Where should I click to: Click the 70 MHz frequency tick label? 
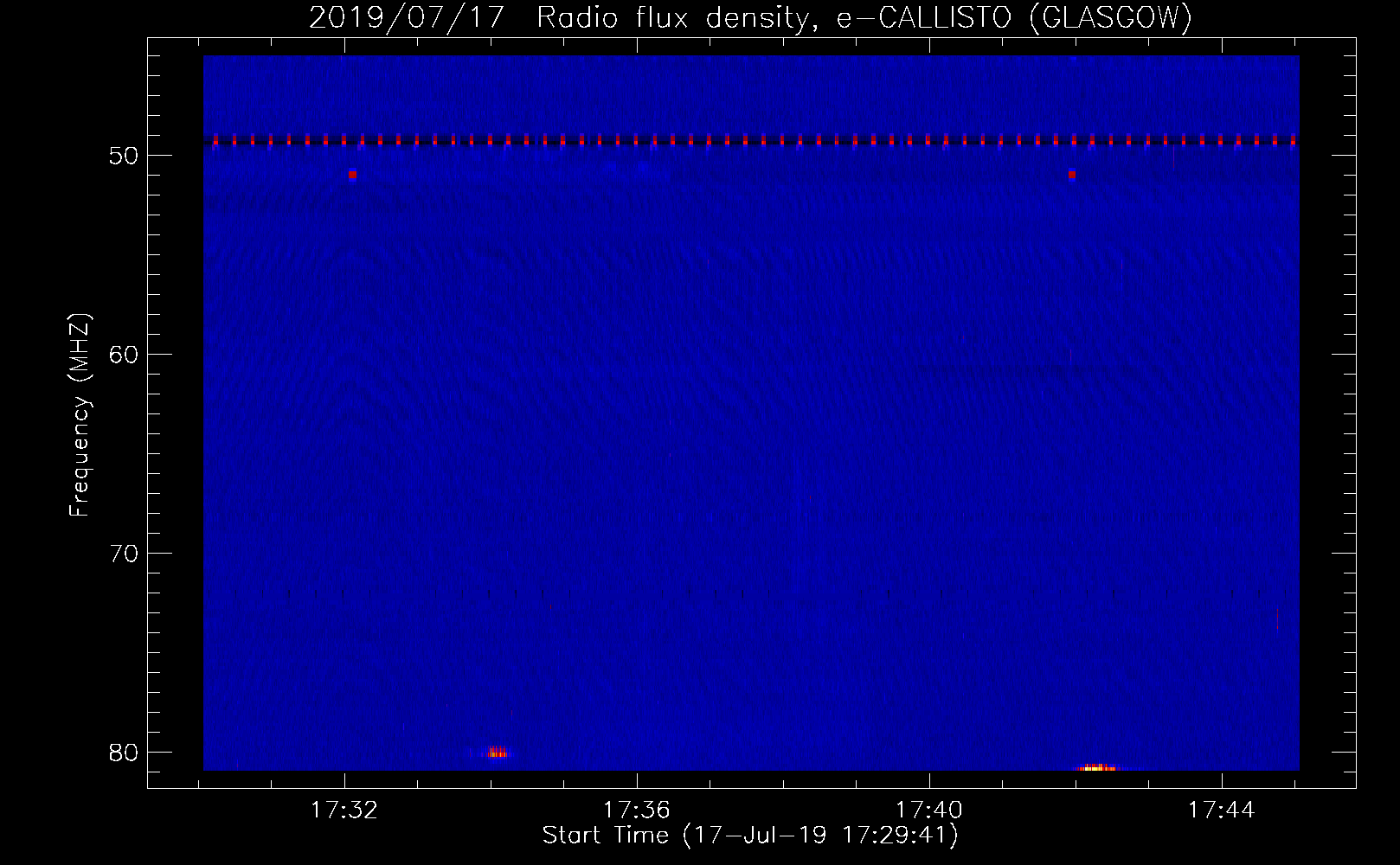point(124,554)
